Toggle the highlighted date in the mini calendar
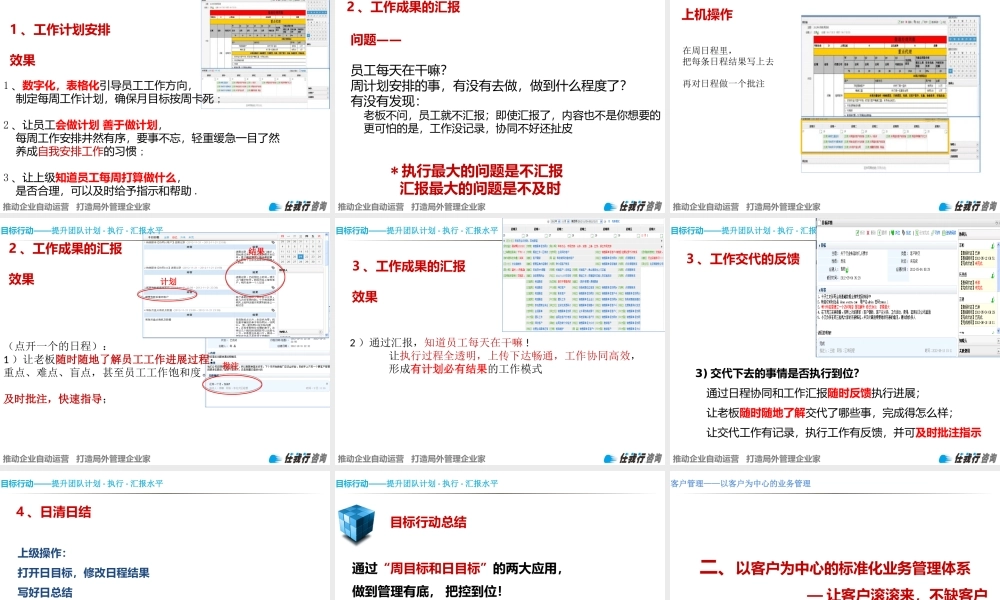The height and width of the screenshot is (600, 1000). (x=952, y=70)
